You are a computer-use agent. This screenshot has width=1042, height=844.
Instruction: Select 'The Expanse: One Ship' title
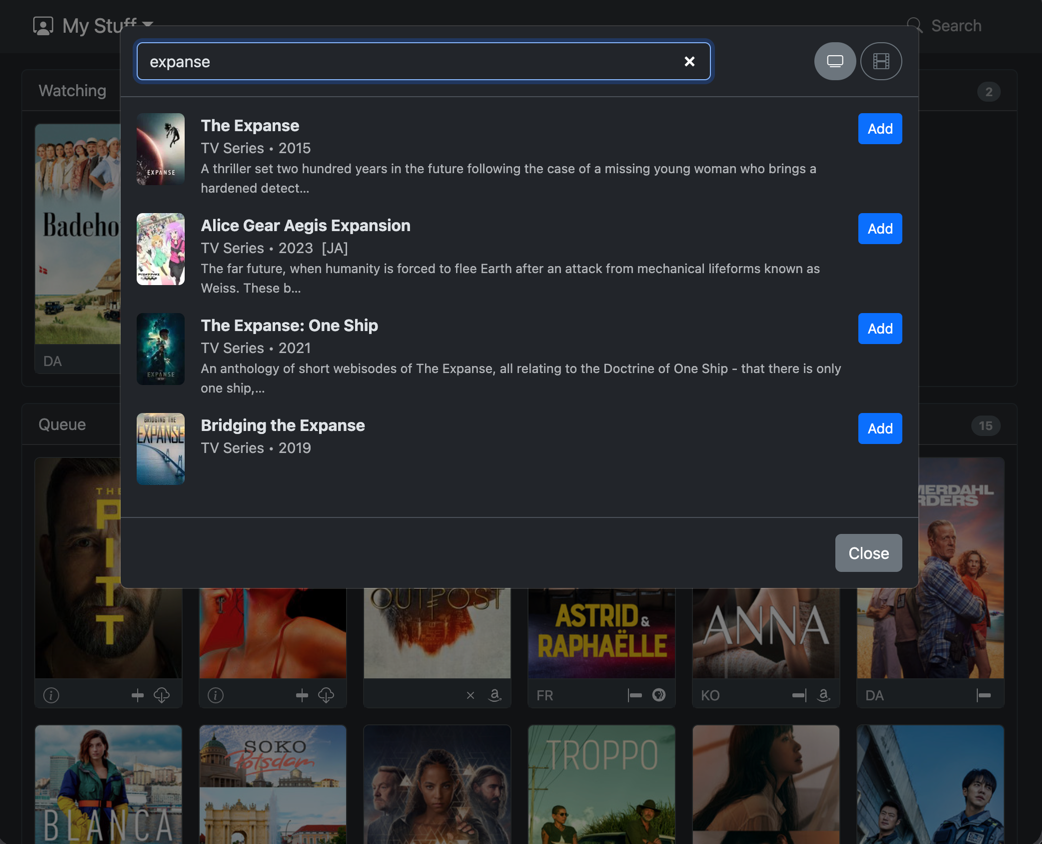click(289, 326)
